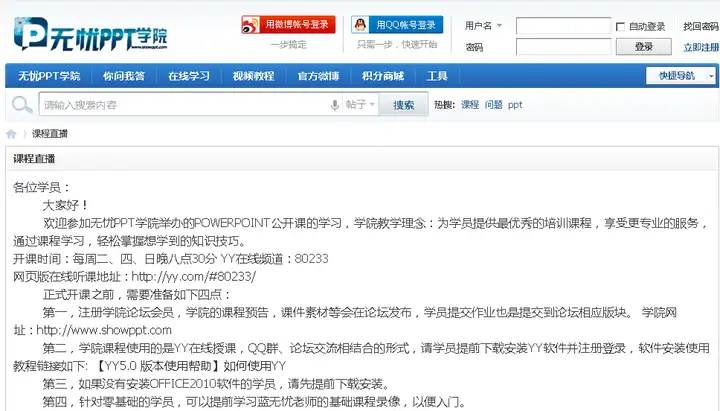
Task: Open the 积分商城 nav tab
Action: coord(383,76)
